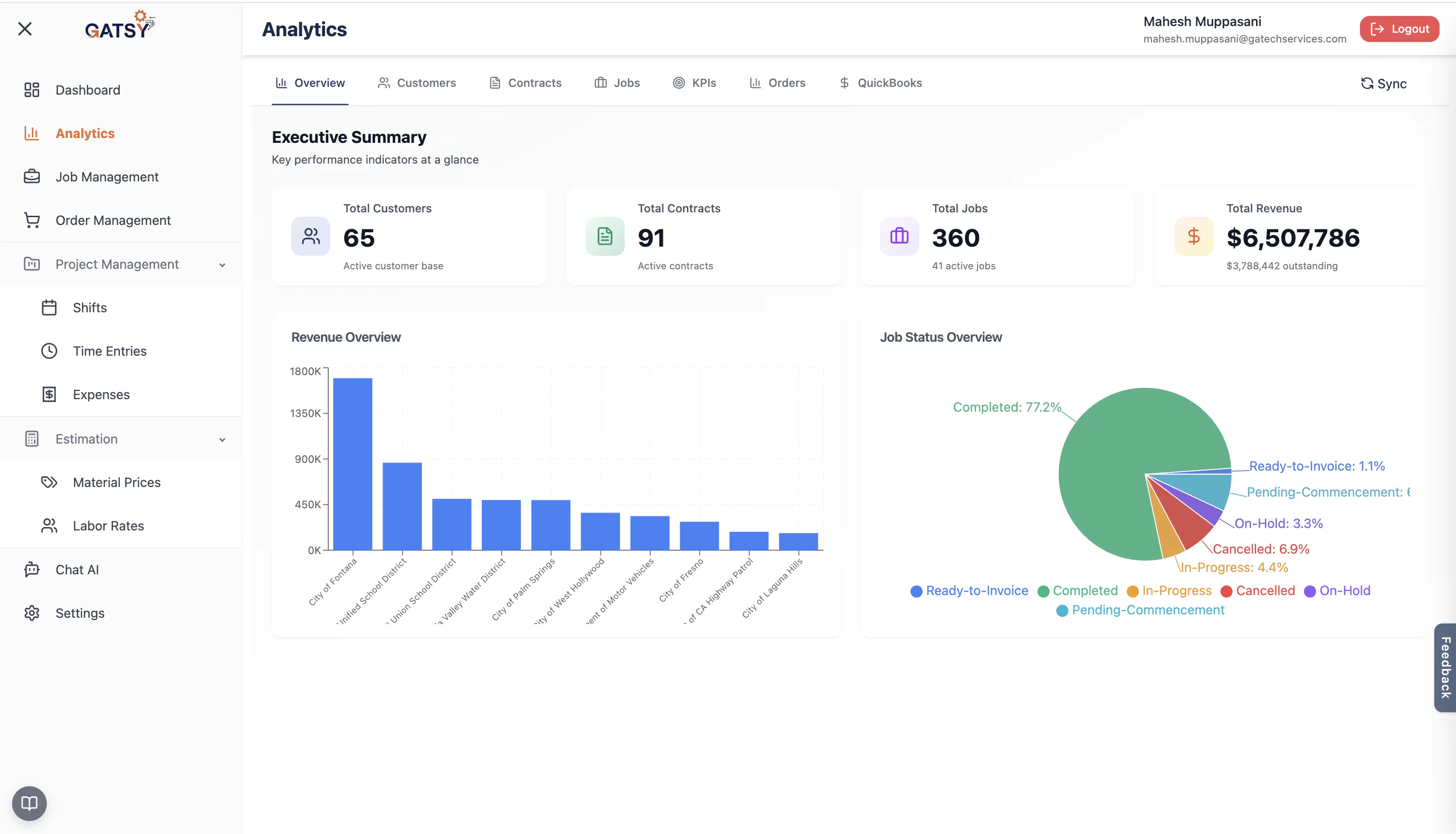Viewport: 1456px width, 834px height.
Task: Switch to the Orders tab
Action: pos(777,83)
